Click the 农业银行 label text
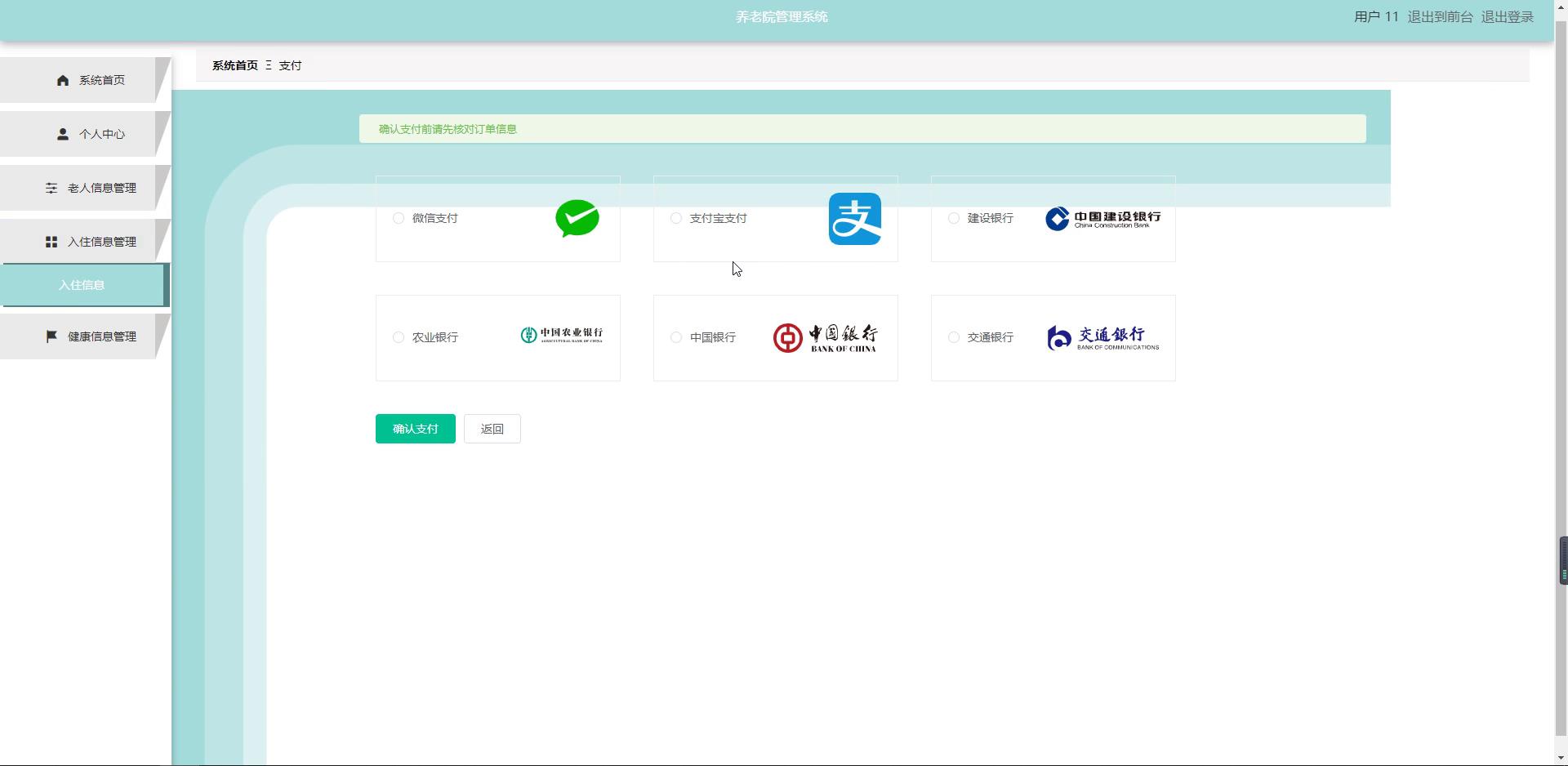 click(434, 337)
